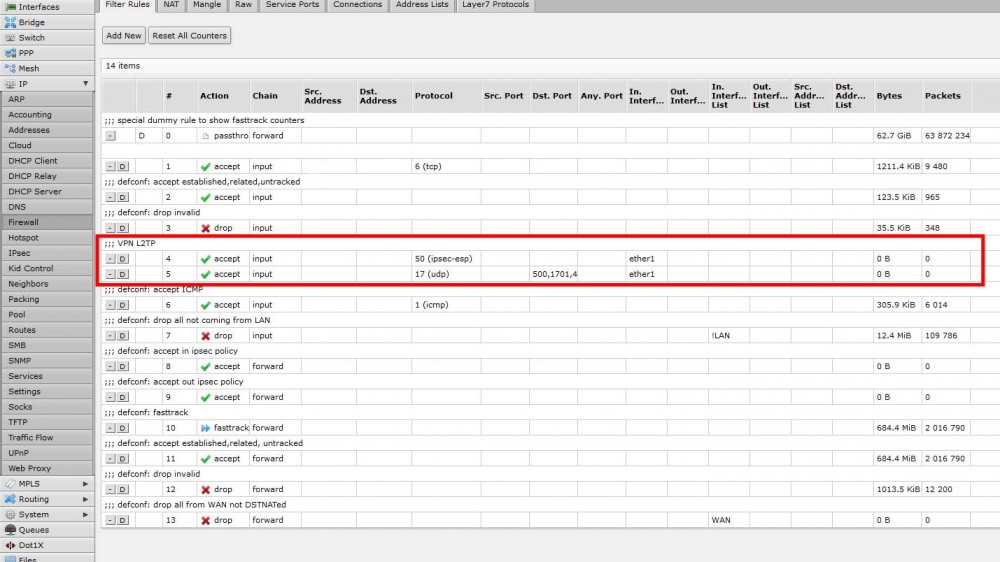This screenshot has height=562, width=1000.
Task: Sort rules by the Bytes column header
Action: pyautogui.click(x=888, y=96)
